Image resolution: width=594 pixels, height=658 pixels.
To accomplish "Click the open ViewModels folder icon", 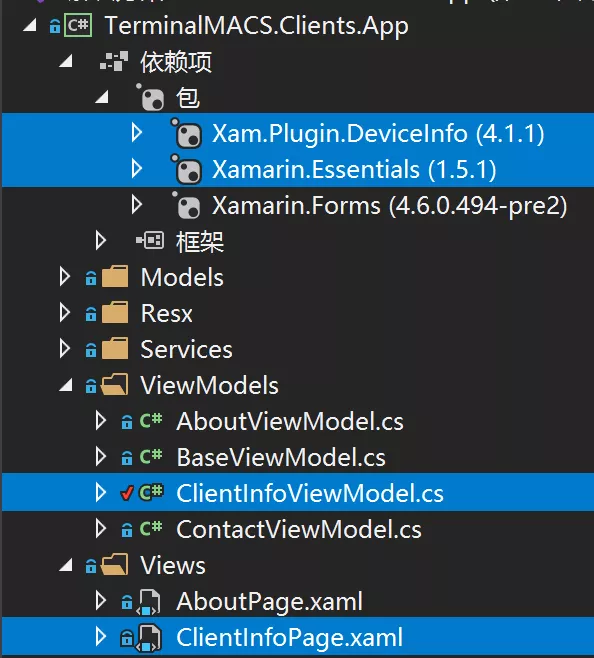I will point(115,384).
